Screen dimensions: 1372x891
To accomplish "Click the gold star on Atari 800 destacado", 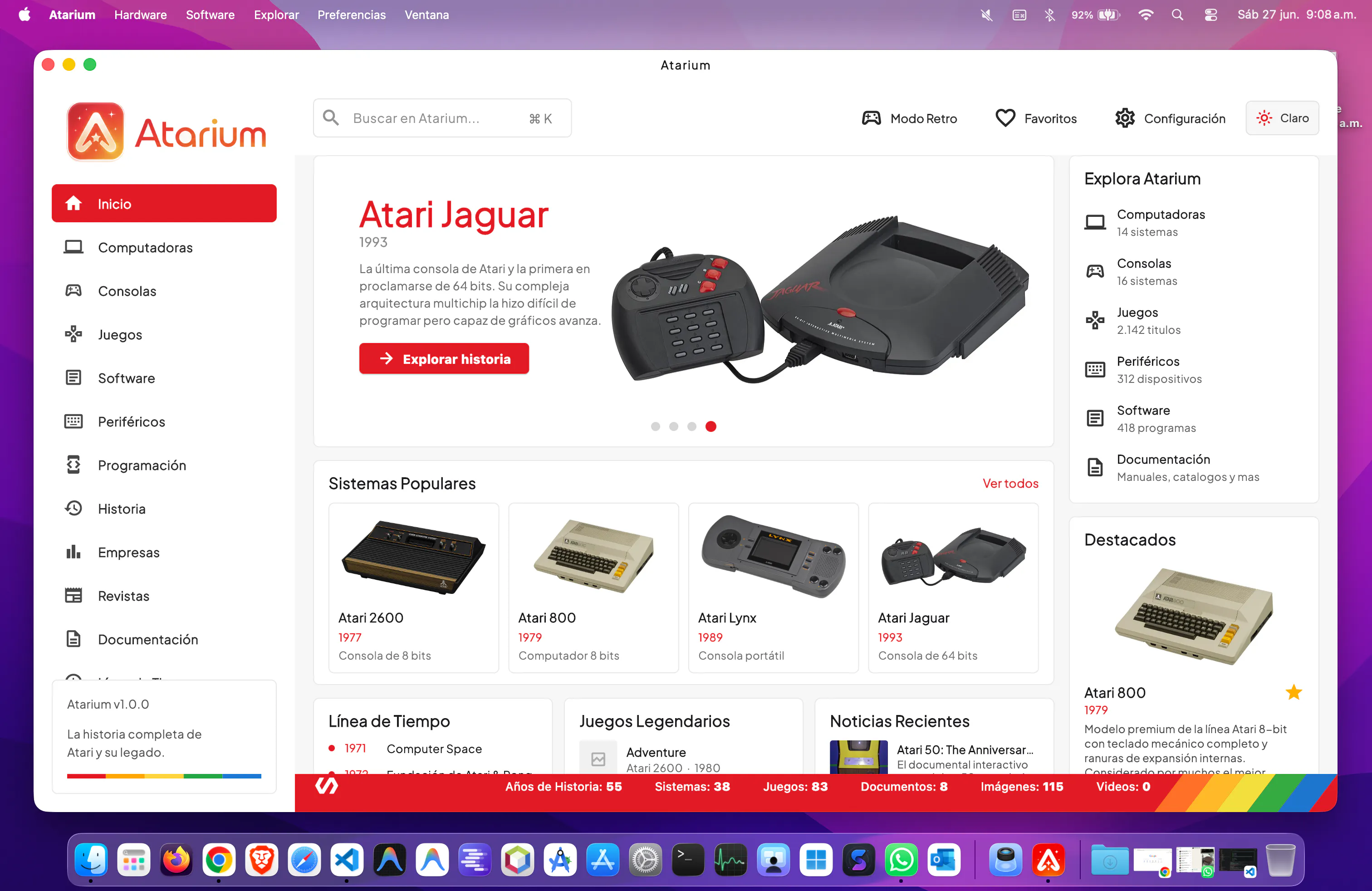I will 1294,692.
